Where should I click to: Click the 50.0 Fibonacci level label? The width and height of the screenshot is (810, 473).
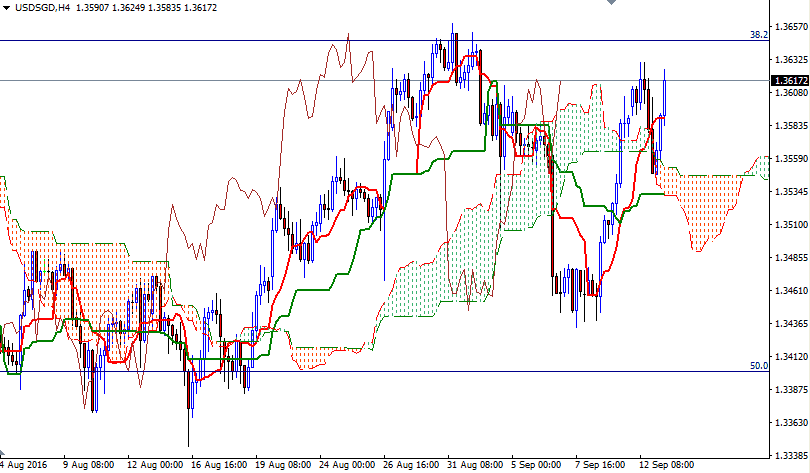(759, 366)
